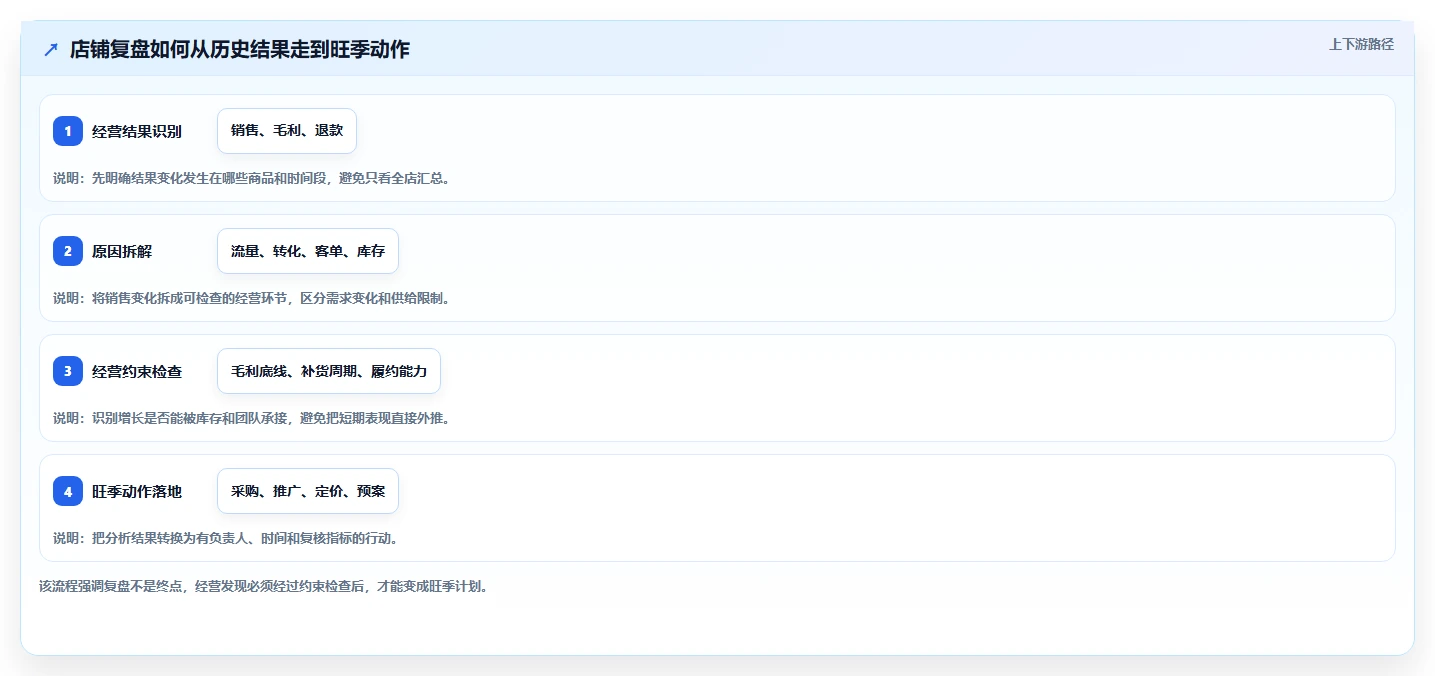The height and width of the screenshot is (676, 1435).
Task: Select step number 2 badge
Action: click(x=68, y=251)
